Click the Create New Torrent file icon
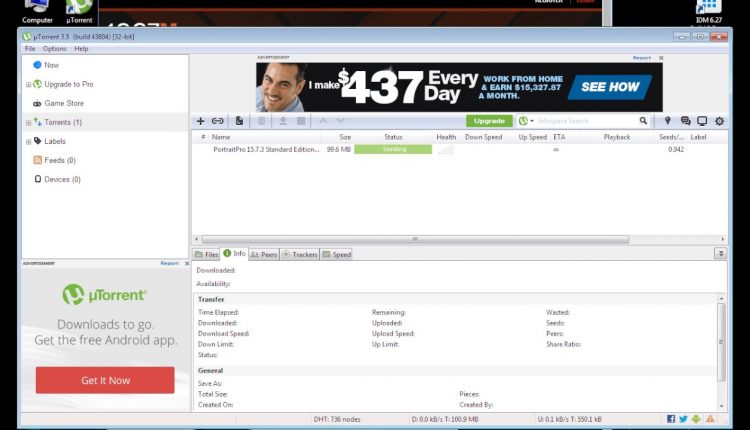This screenshot has width=750, height=430. tap(239, 121)
